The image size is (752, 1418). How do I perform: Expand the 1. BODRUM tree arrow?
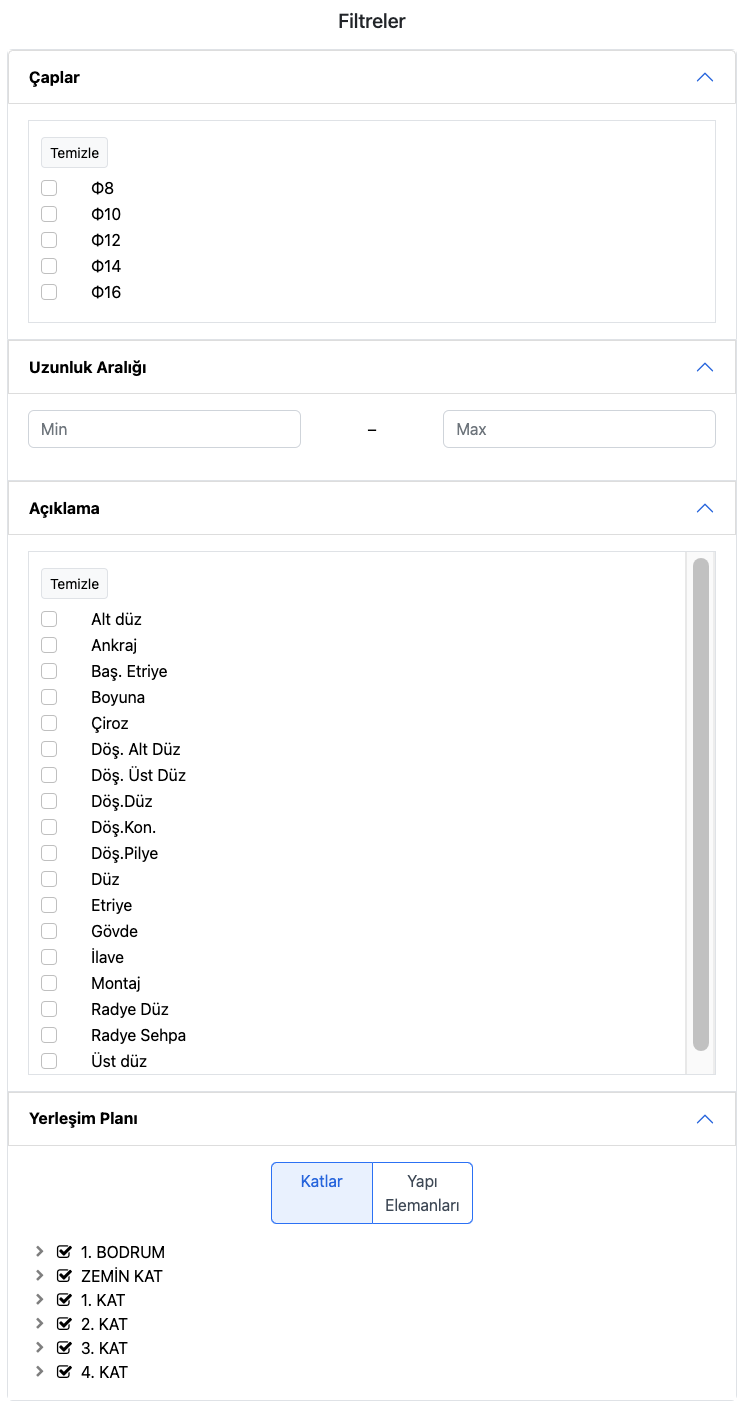(x=40, y=1252)
